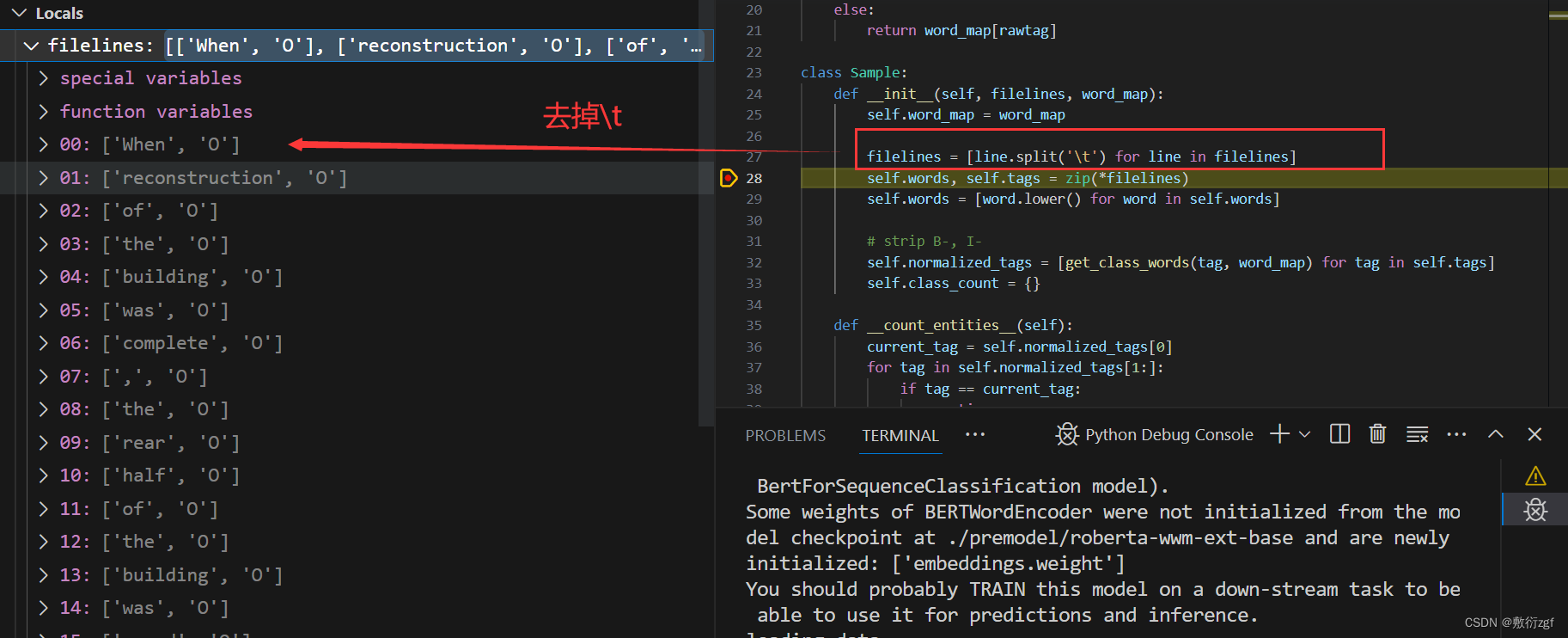Select variable row 06: ['complete', 'O']
The height and width of the screenshot is (638, 1568).
coord(357,343)
